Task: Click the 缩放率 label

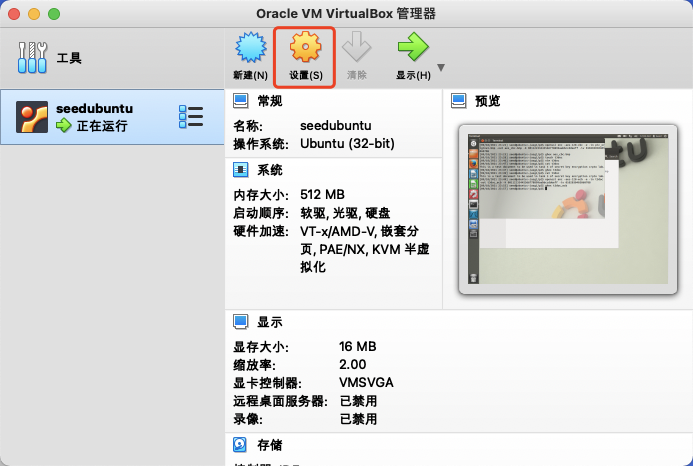Action: click(x=254, y=365)
